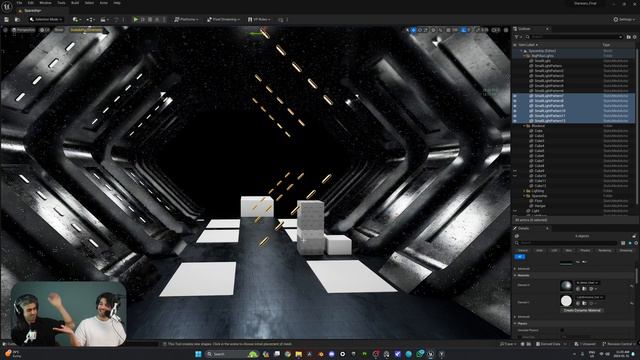The image size is (640, 360).
Task: Open the VP Roles dropdown
Action: pos(259,19)
